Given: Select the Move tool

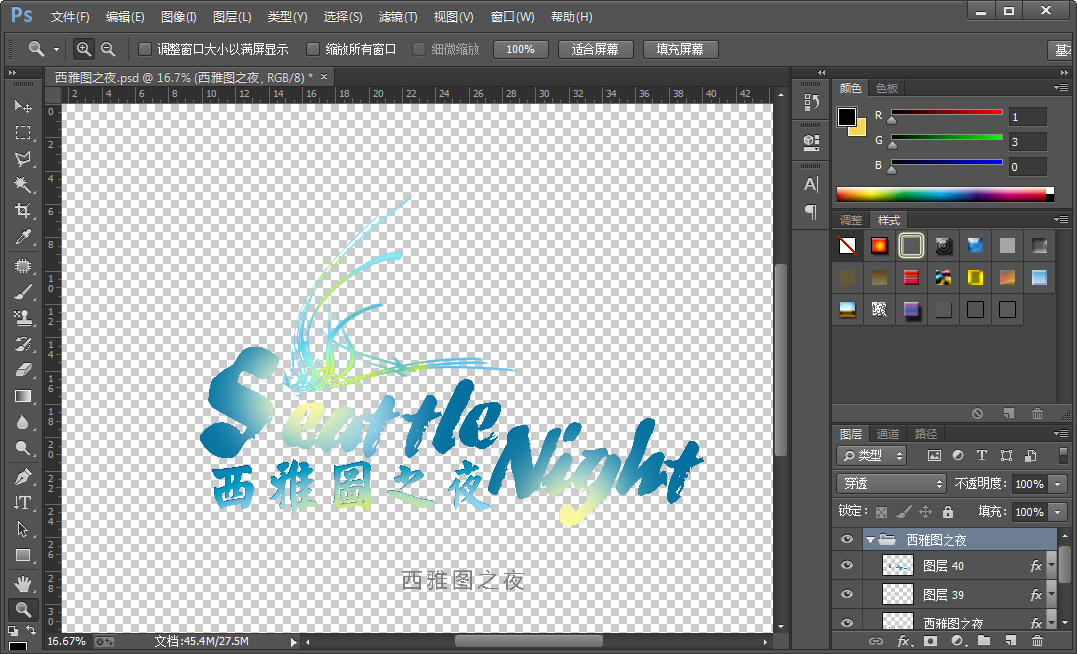Looking at the screenshot, I should pyautogui.click(x=23, y=106).
